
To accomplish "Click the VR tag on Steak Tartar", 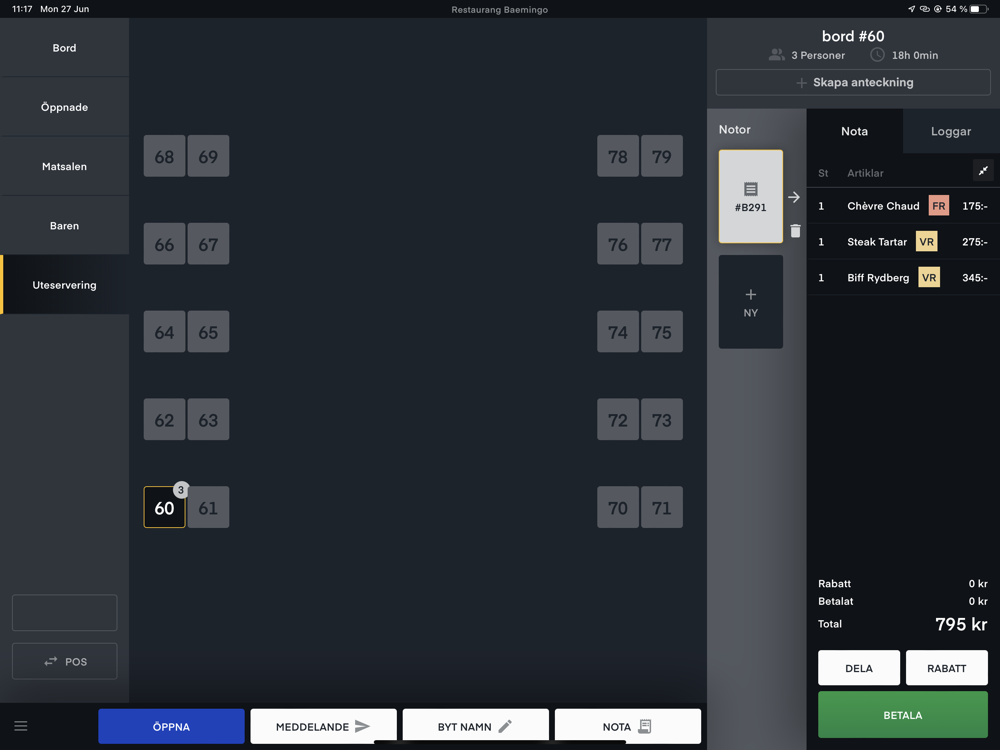I will (926, 242).
